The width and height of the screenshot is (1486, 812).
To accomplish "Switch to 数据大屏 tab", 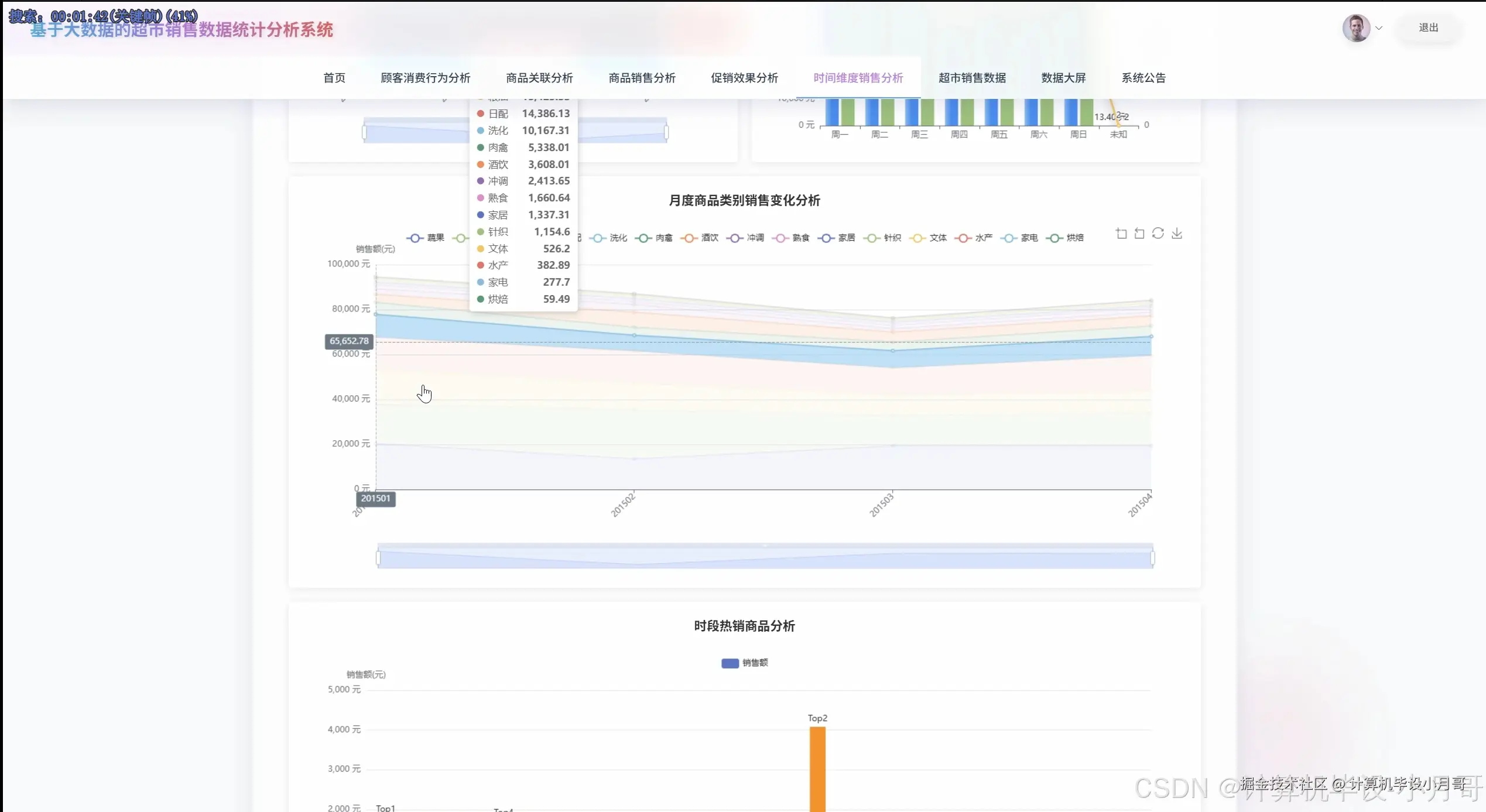I will pos(1063,78).
